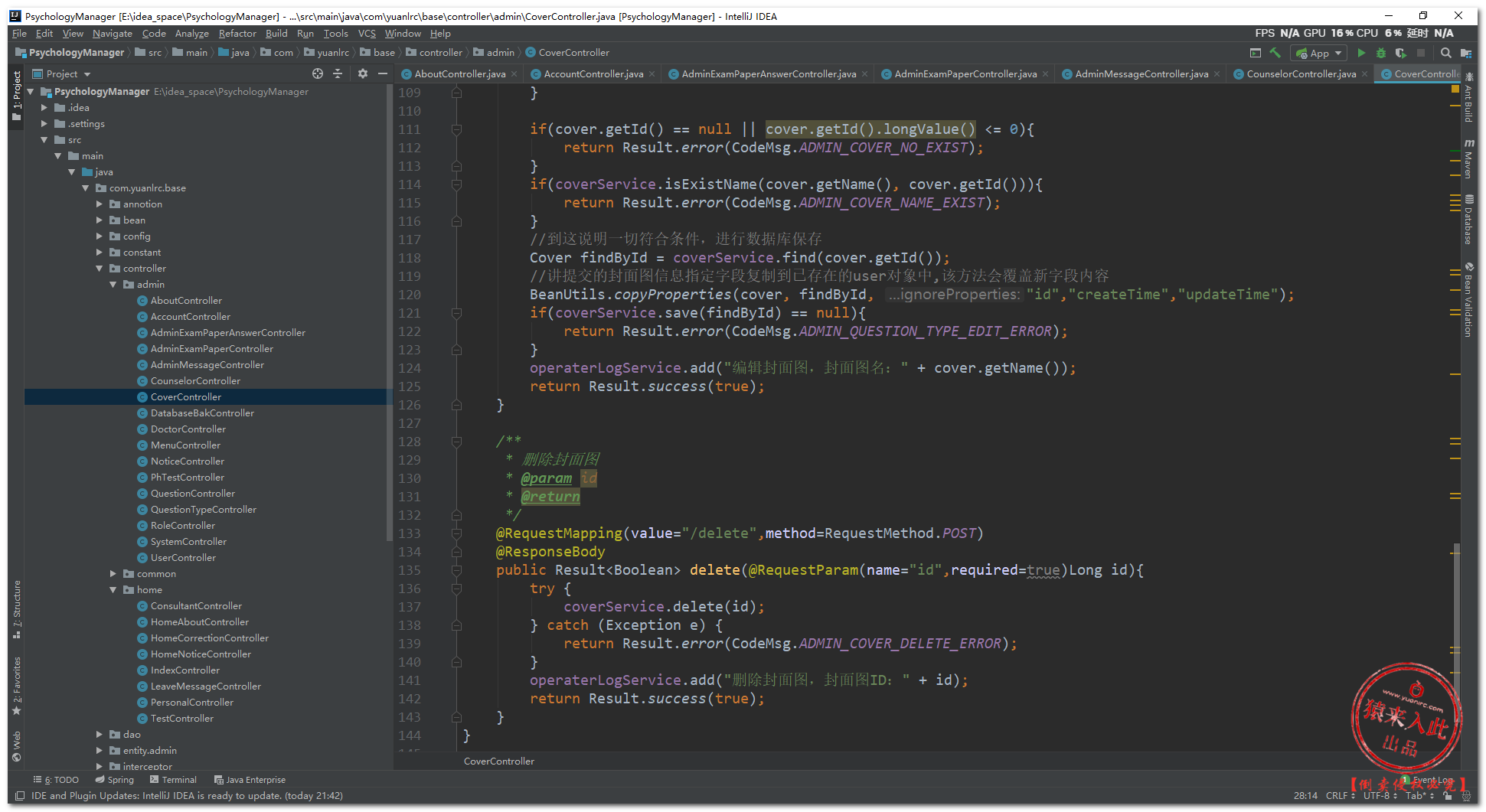Click the Build project hammer icon
The image size is (1486, 812).
click(1275, 53)
